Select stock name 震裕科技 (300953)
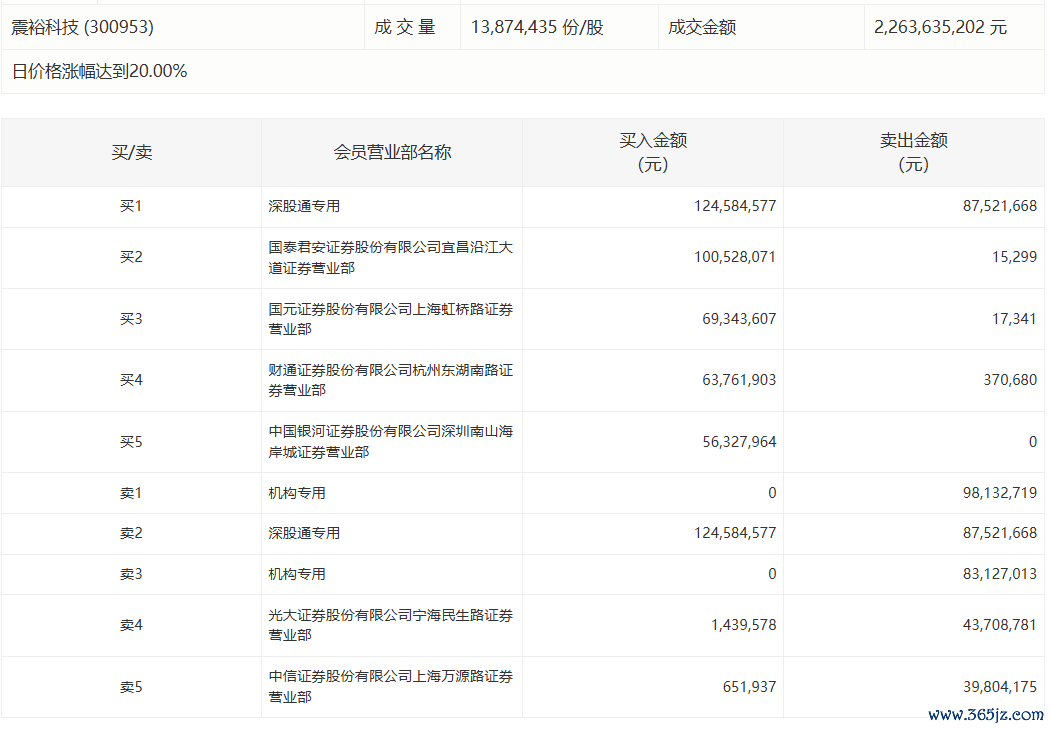This screenshot has height=730, width=1051. (82, 27)
